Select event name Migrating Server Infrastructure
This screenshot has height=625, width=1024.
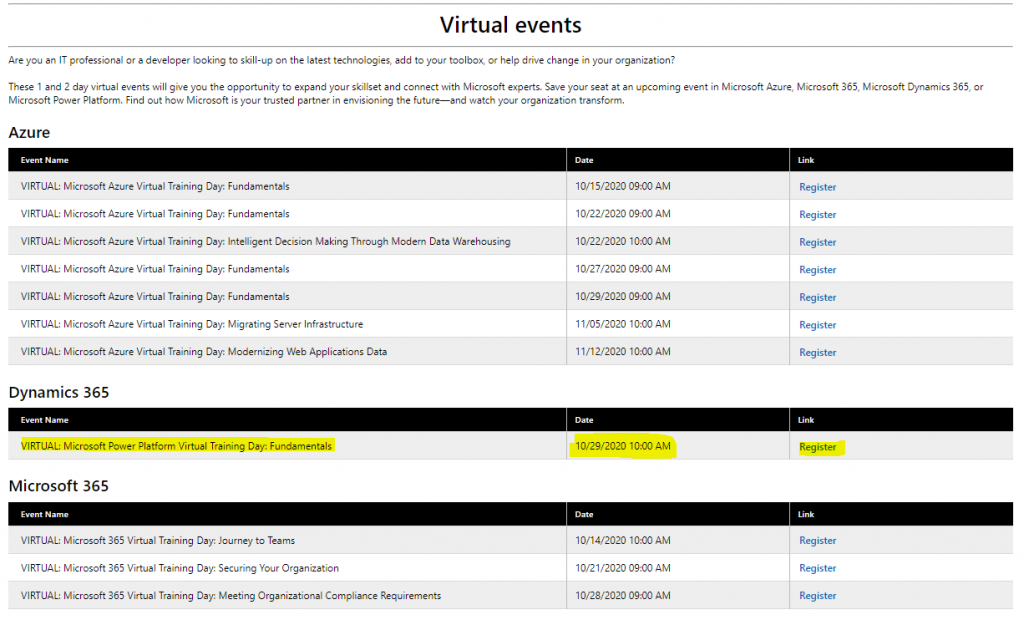(191, 324)
